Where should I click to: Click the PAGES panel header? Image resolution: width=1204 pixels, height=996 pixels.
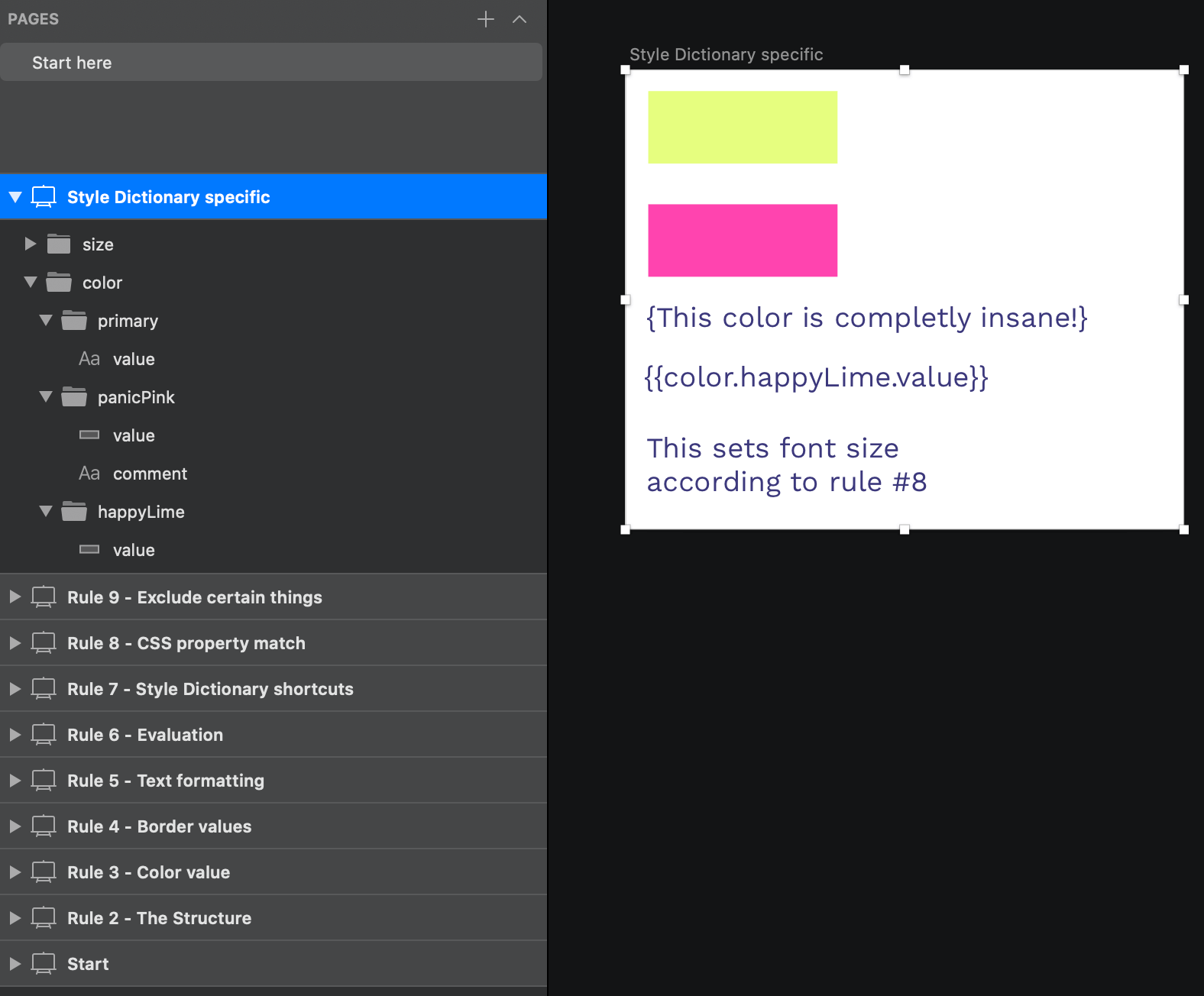pos(34,19)
